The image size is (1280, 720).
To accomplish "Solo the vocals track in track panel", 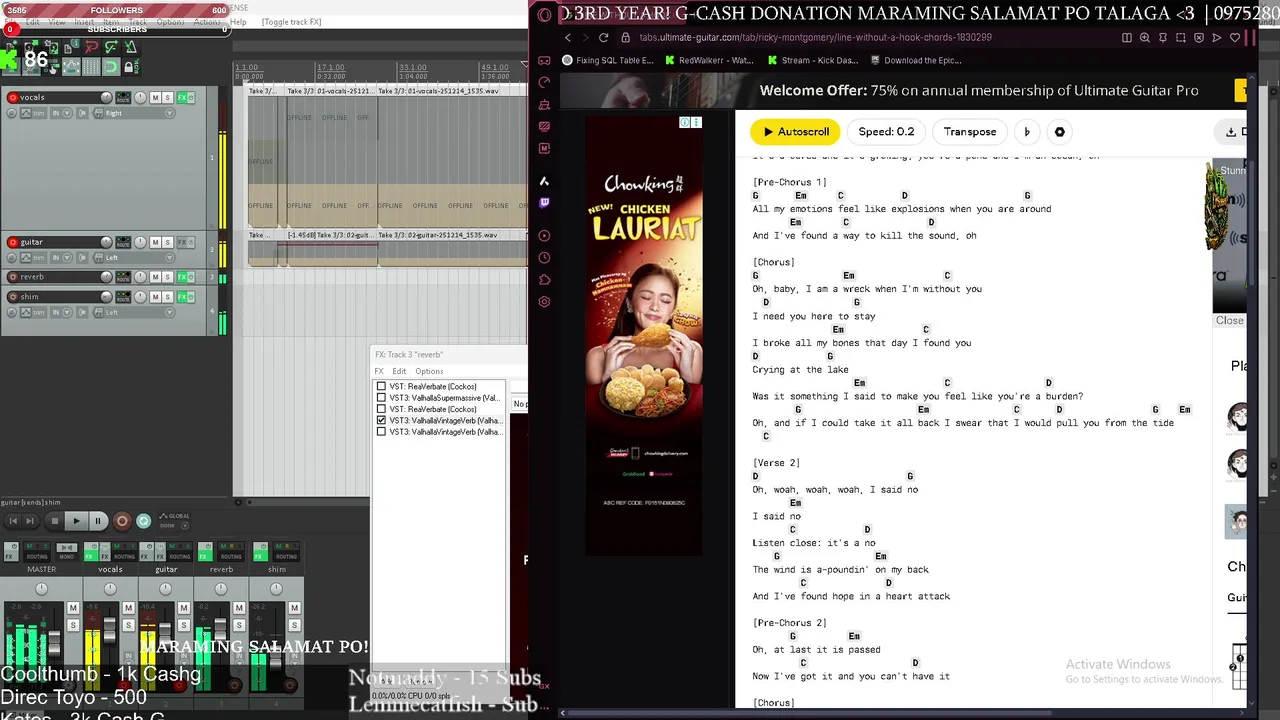I will [168, 97].
